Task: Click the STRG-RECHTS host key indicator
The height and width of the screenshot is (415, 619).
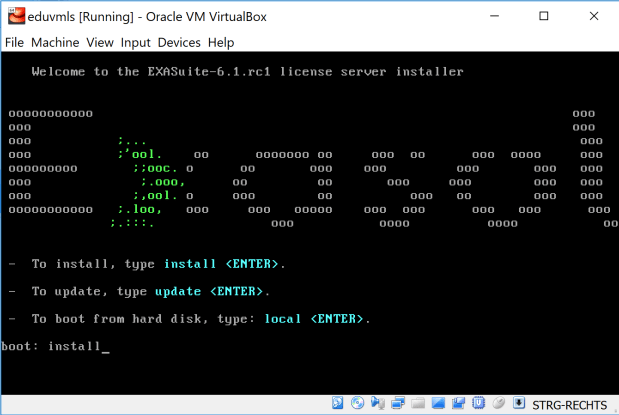Action: point(569,404)
